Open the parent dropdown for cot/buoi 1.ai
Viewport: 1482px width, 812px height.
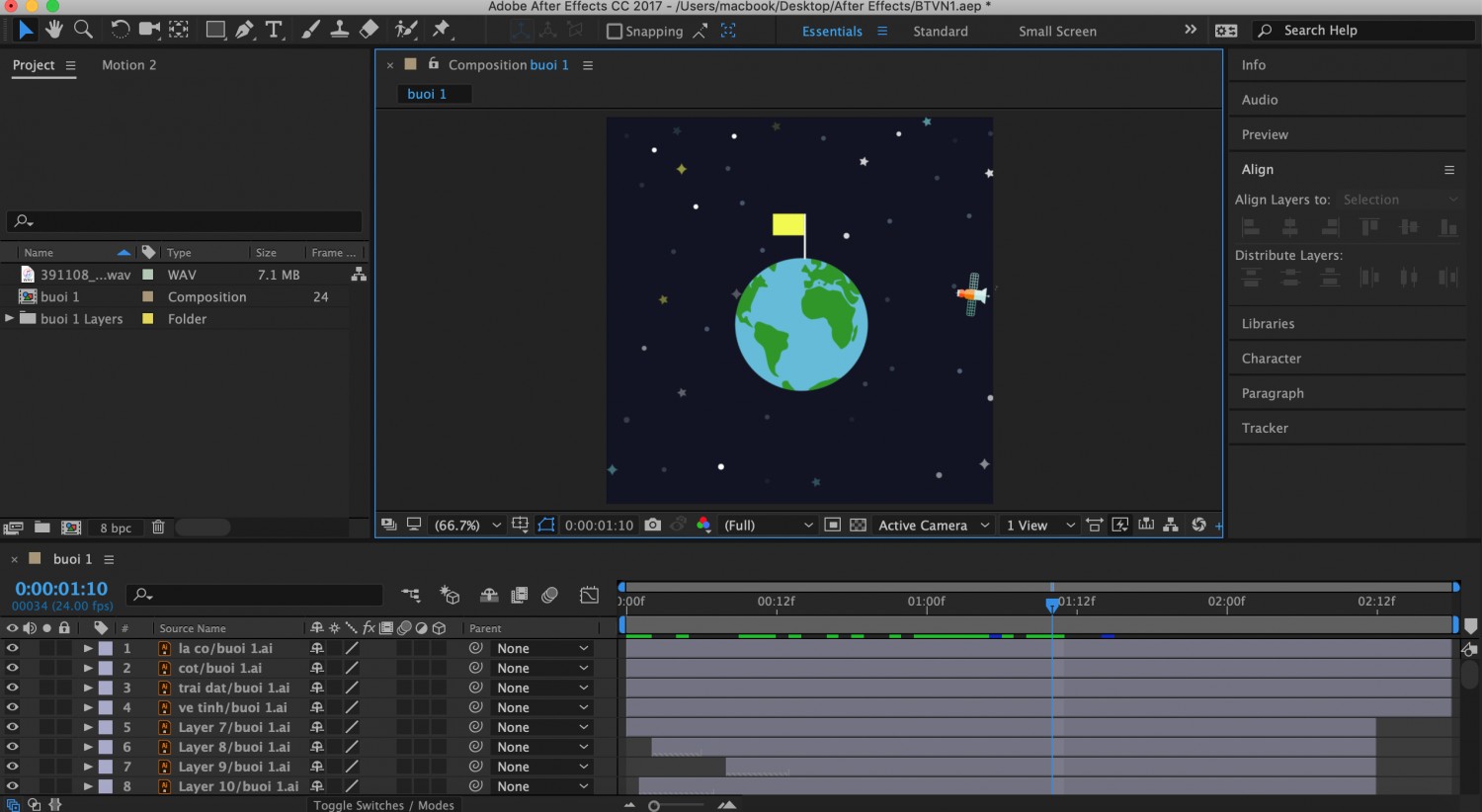pos(542,668)
